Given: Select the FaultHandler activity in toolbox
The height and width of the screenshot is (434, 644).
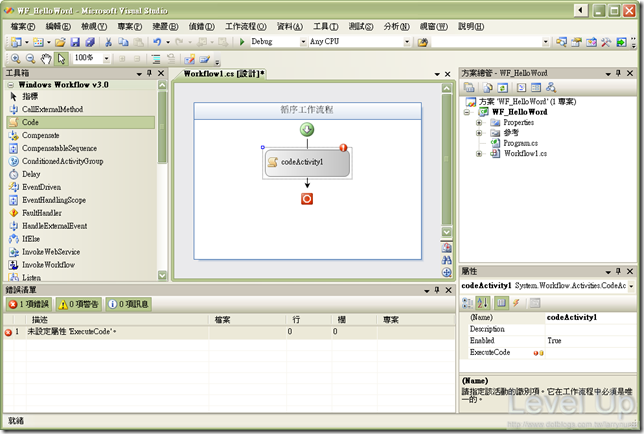Looking at the screenshot, I should (81, 213).
